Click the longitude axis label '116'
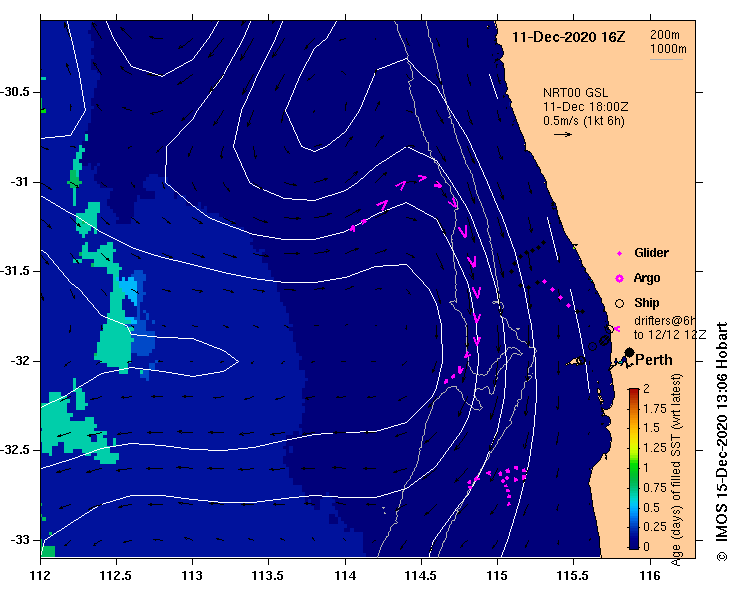The width and height of the screenshot is (739, 592). click(x=650, y=575)
